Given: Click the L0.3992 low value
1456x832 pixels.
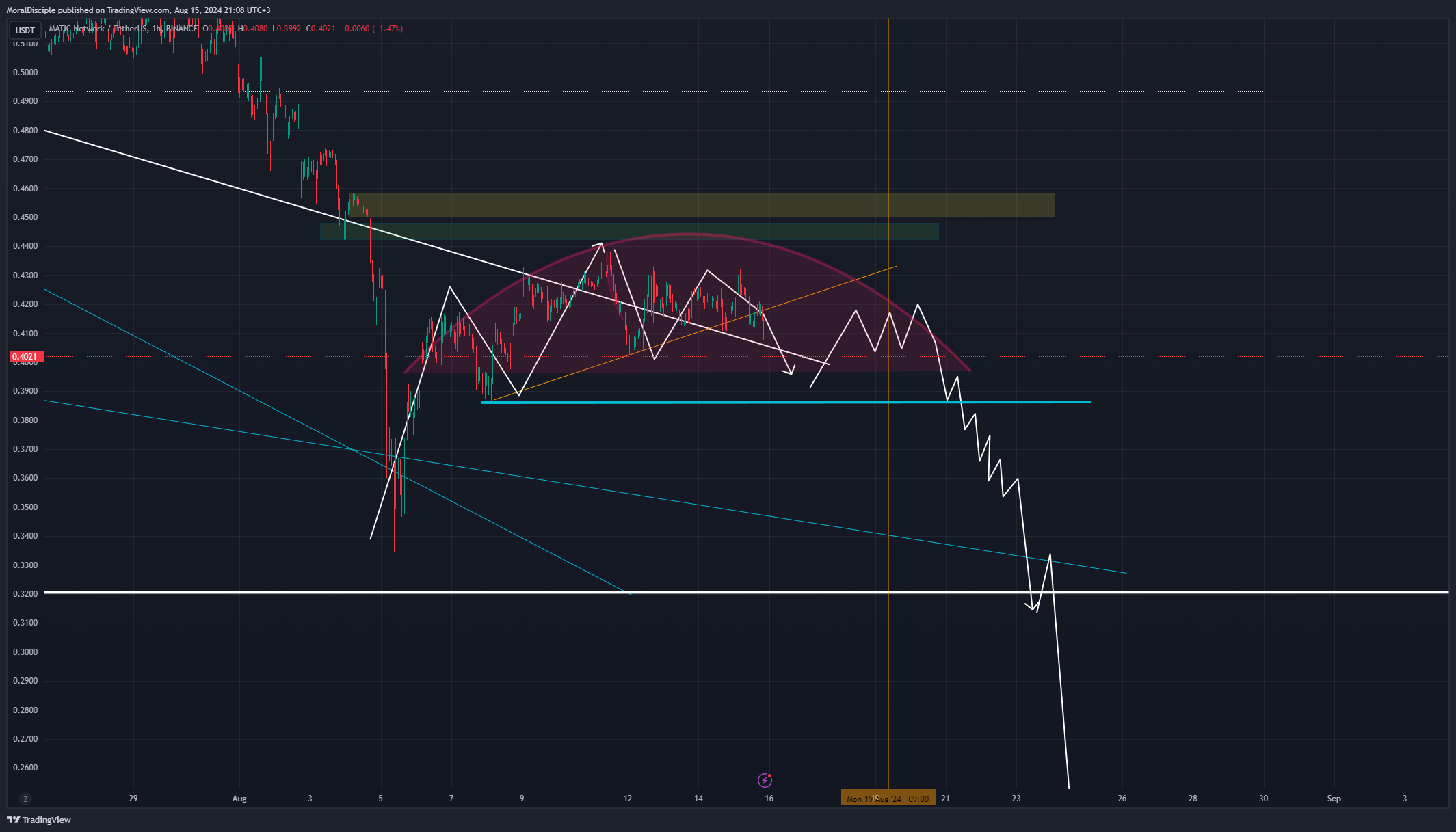Looking at the screenshot, I should (287, 29).
